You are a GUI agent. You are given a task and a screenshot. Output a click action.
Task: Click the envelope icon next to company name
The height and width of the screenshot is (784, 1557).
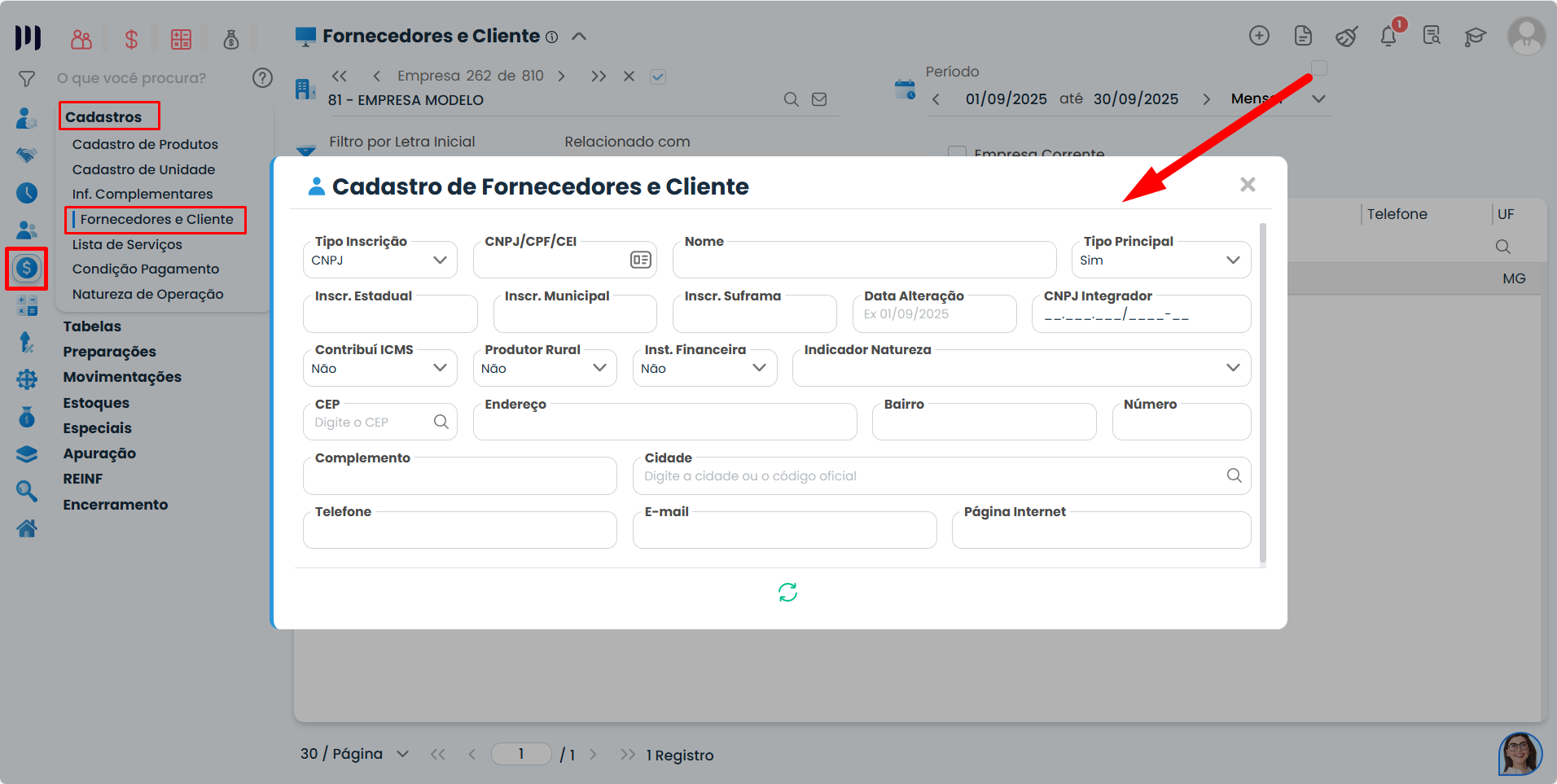pos(819,99)
